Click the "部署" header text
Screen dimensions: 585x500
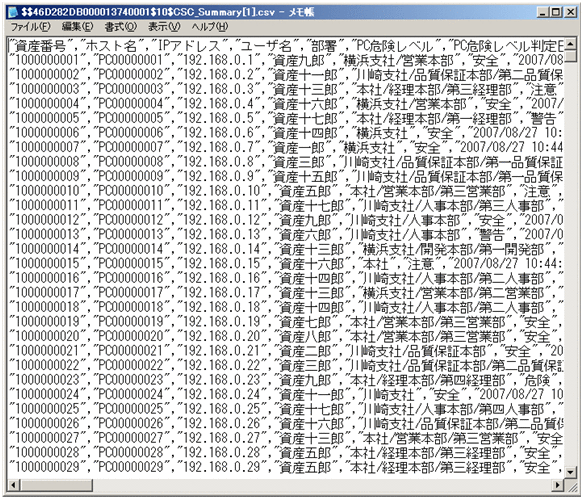tap(324, 46)
